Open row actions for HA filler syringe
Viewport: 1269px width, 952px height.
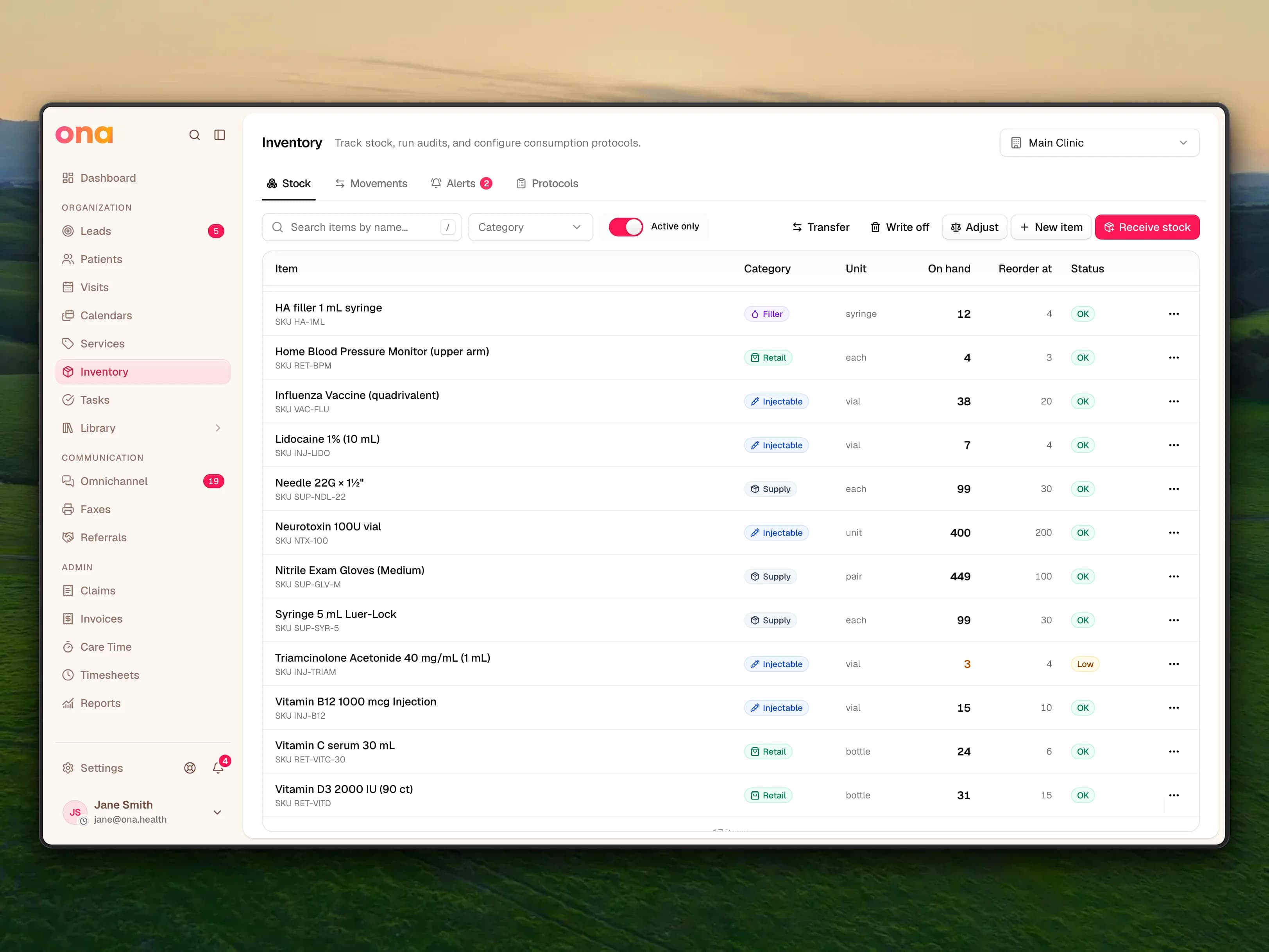coord(1174,314)
